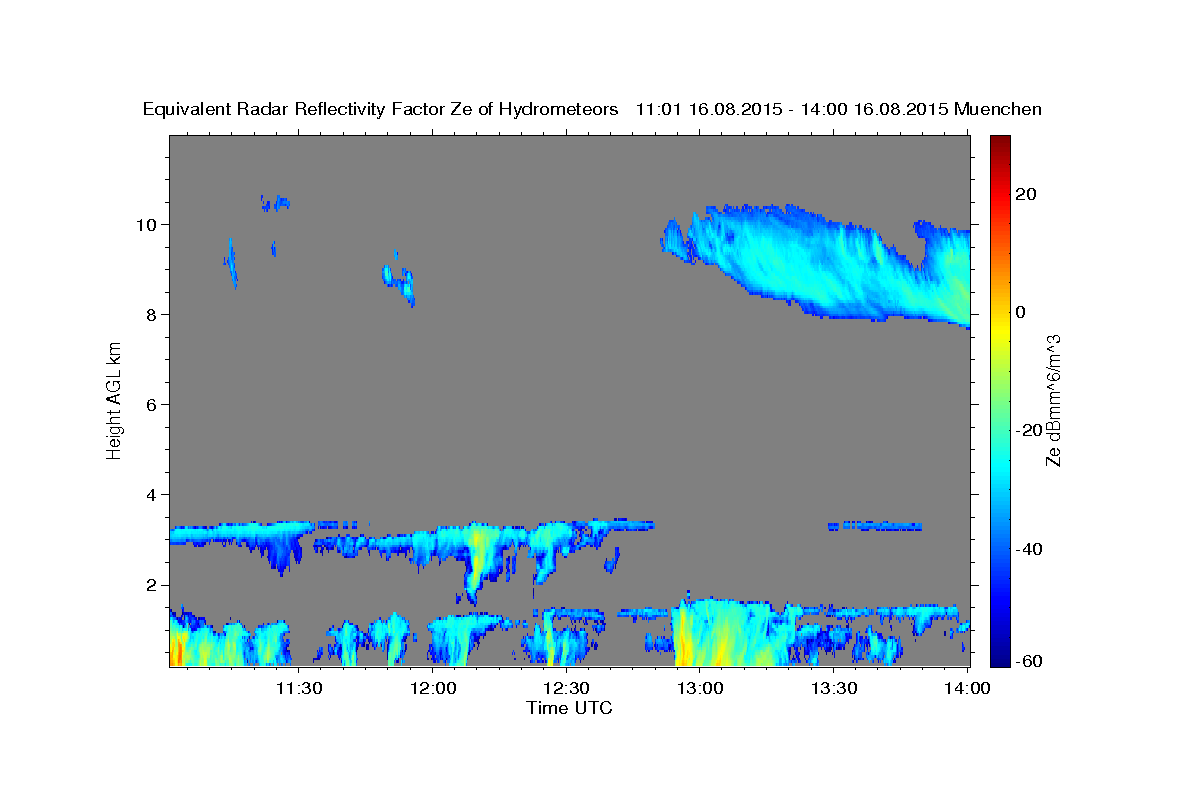
Task: Click the colorbar tick label '0'
Action: [x=1023, y=312]
